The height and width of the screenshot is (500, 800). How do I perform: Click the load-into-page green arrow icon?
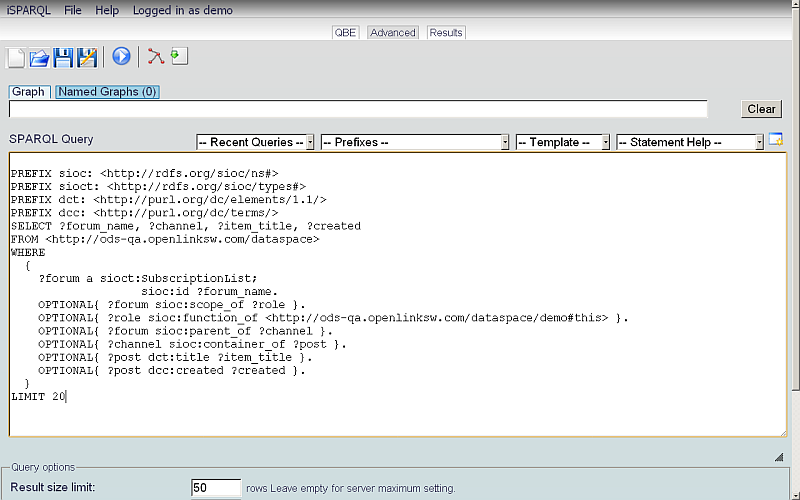pos(179,56)
